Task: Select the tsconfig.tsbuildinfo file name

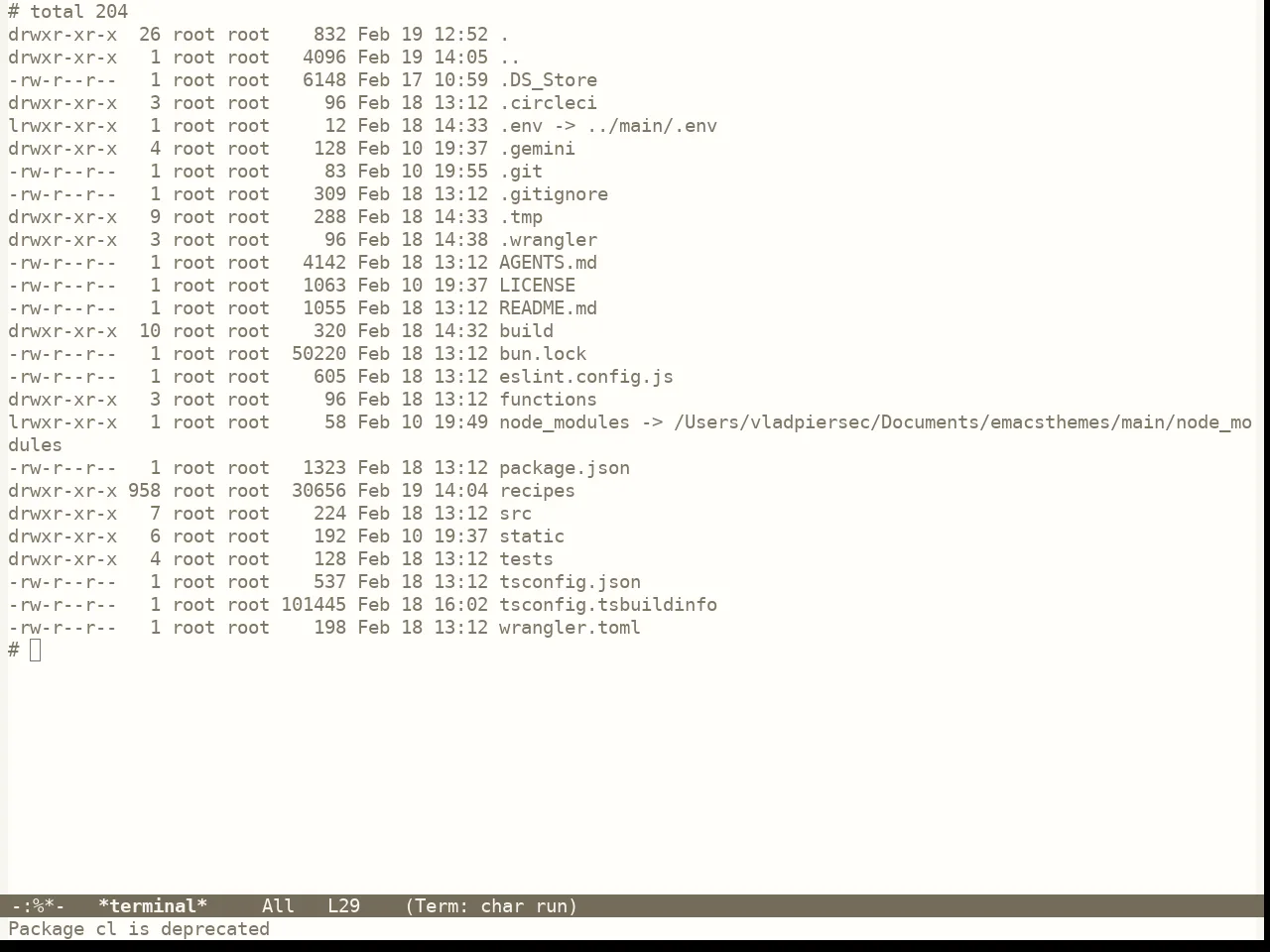Action: tap(608, 605)
